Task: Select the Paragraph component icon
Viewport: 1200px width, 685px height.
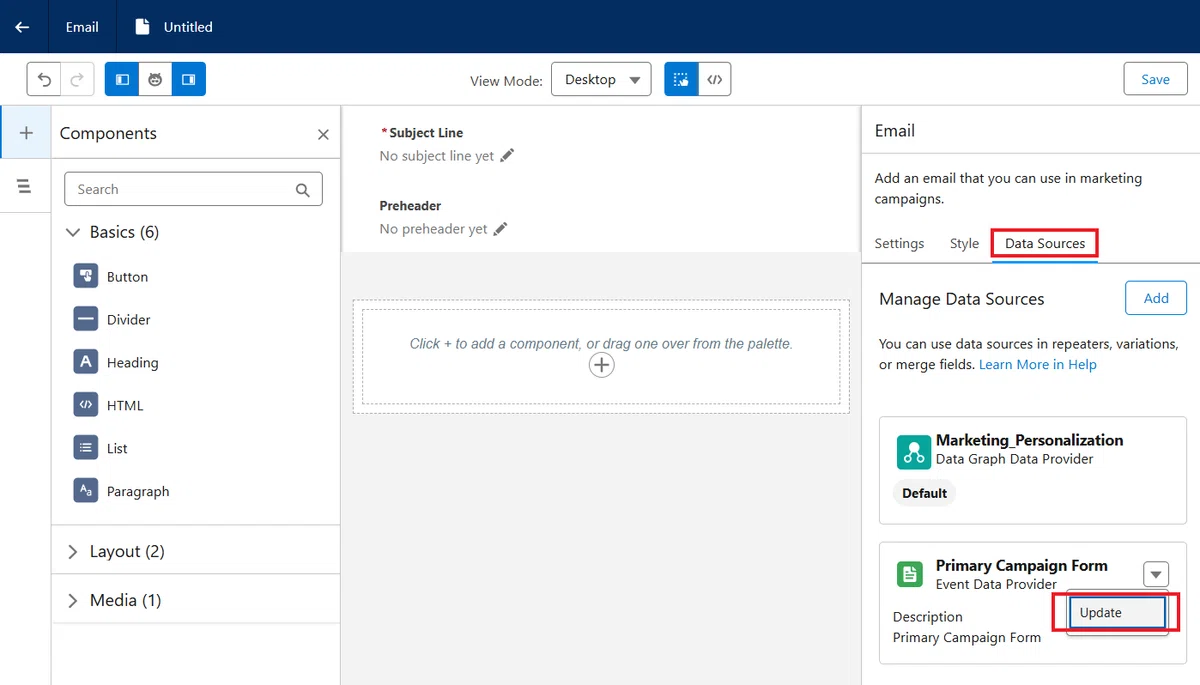Action: coord(86,491)
